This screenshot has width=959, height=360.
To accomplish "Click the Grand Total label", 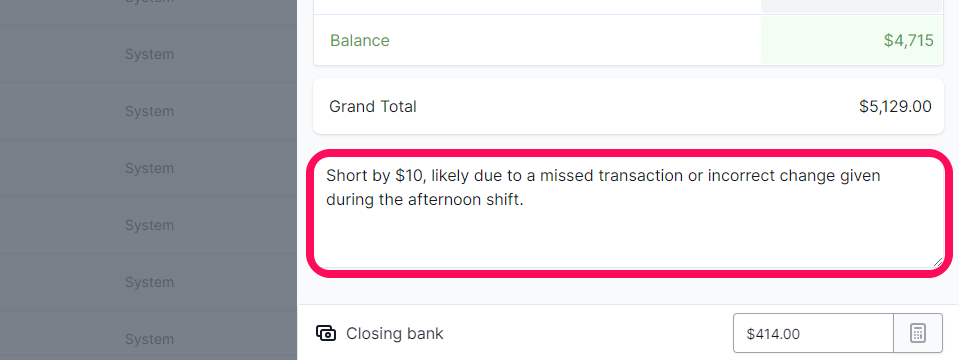I will tap(372, 107).
